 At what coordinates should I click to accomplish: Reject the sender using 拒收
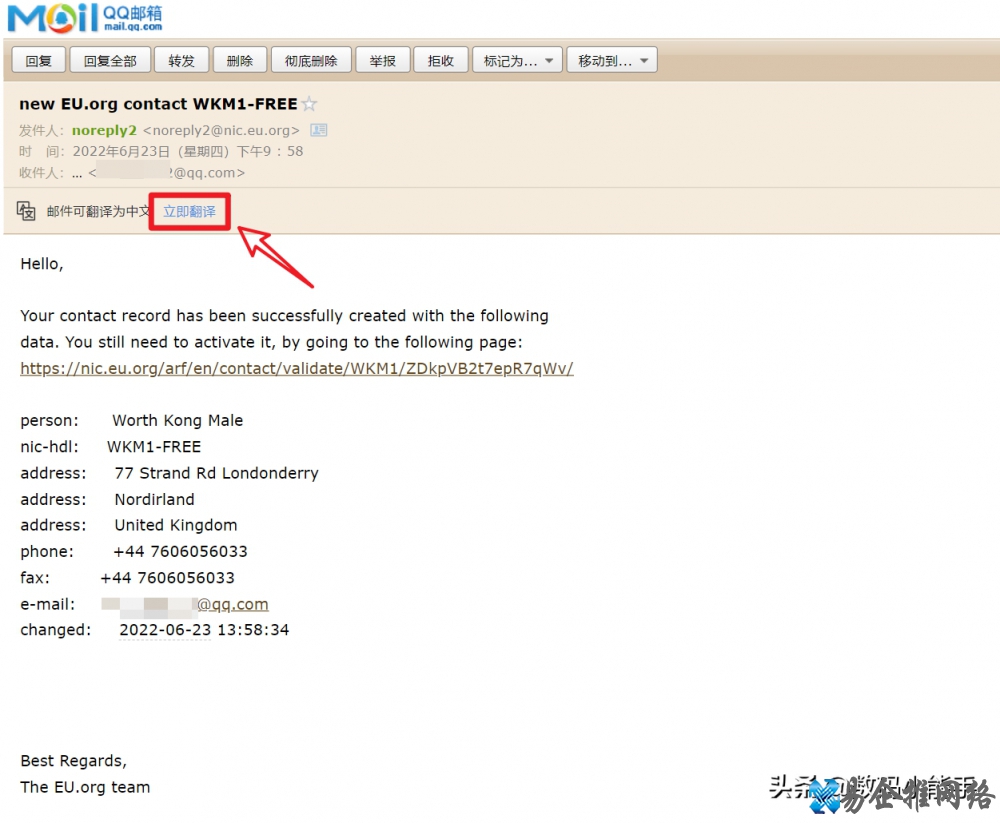point(440,61)
